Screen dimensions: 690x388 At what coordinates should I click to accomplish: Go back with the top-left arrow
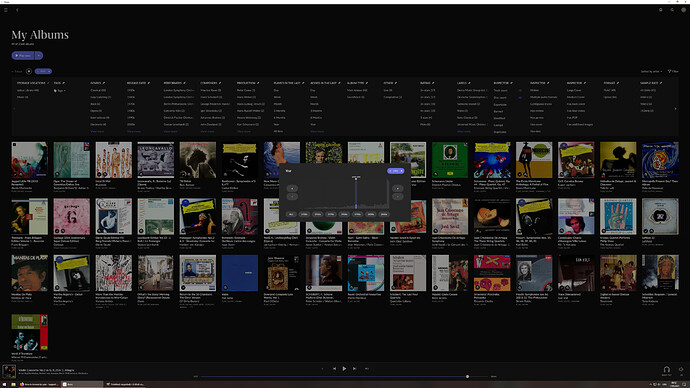[x=17, y=10]
